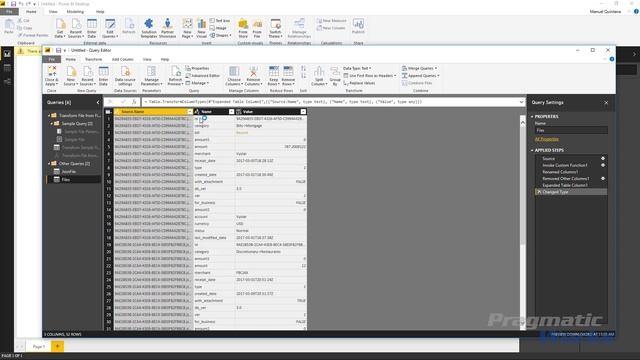Open settings gear for Invoke Custom Function1 step
The image size is (640, 360).
pyautogui.click(x=603, y=165)
